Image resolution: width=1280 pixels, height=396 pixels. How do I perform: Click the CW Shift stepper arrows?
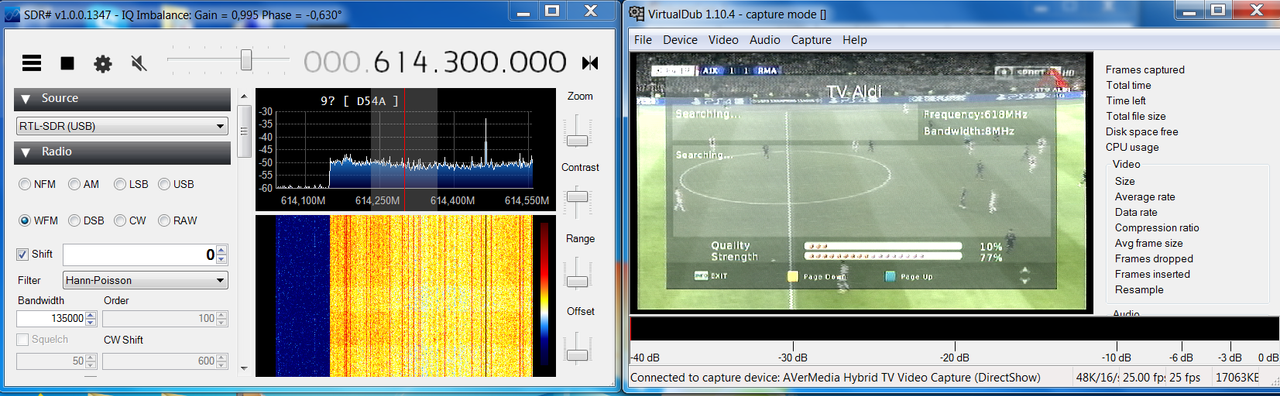coord(221,361)
